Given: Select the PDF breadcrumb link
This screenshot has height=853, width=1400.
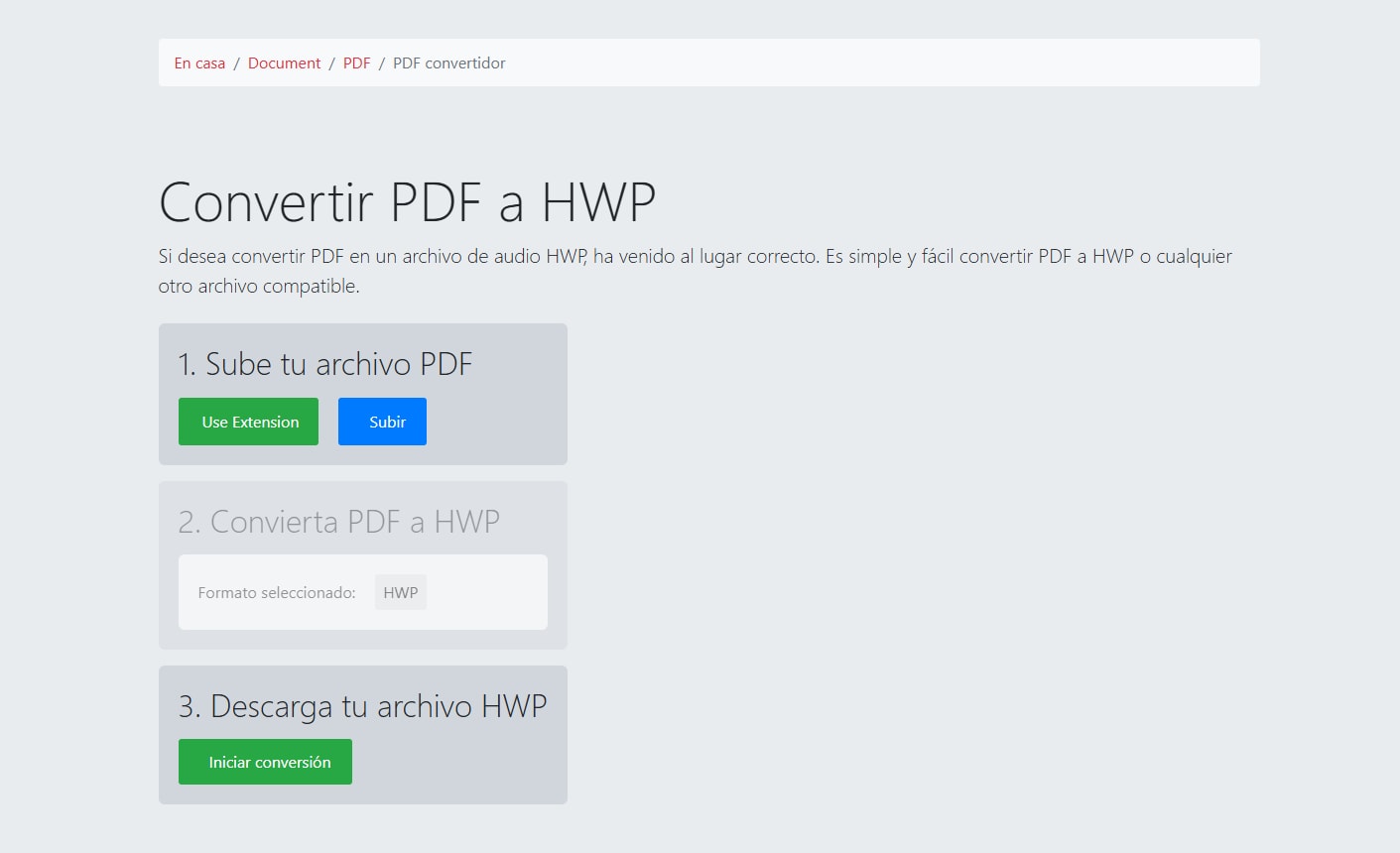Looking at the screenshot, I should coord(356,62).
